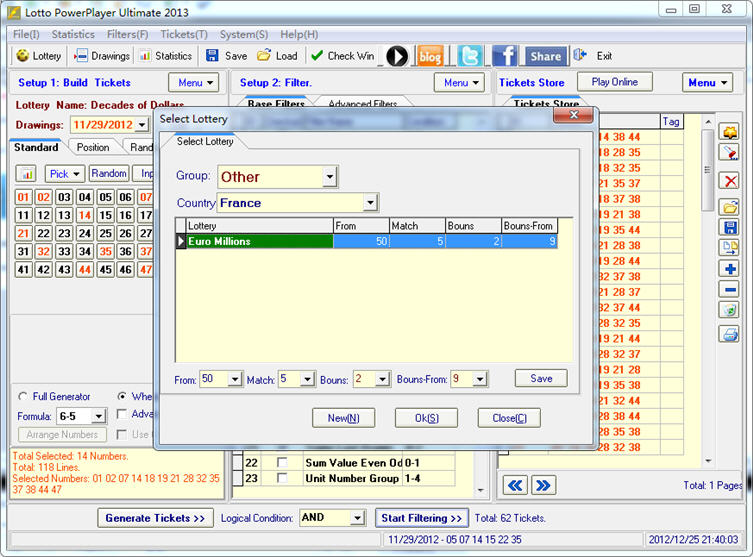This screenshot has width=753, height=557.
Task: Click the open folder icon in Tickets Store
Action: click(730, 207)
